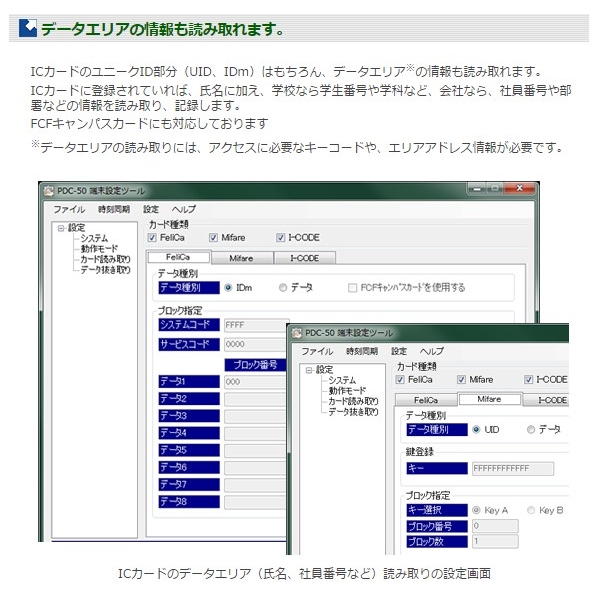Toggle FeliCa checkbox in front window
This screenshot has width=595, height=595.
(400, 379)
